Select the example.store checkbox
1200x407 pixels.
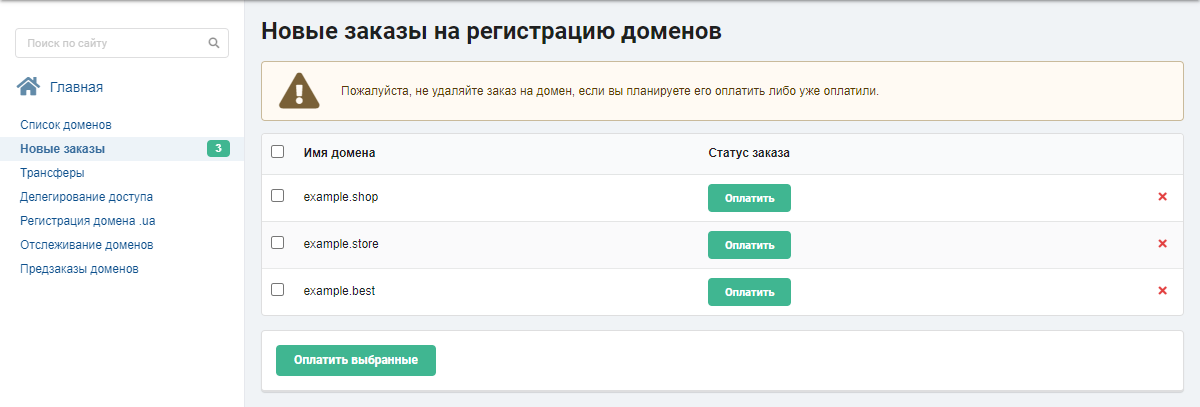pyautogui.click(x=278, y=243)
